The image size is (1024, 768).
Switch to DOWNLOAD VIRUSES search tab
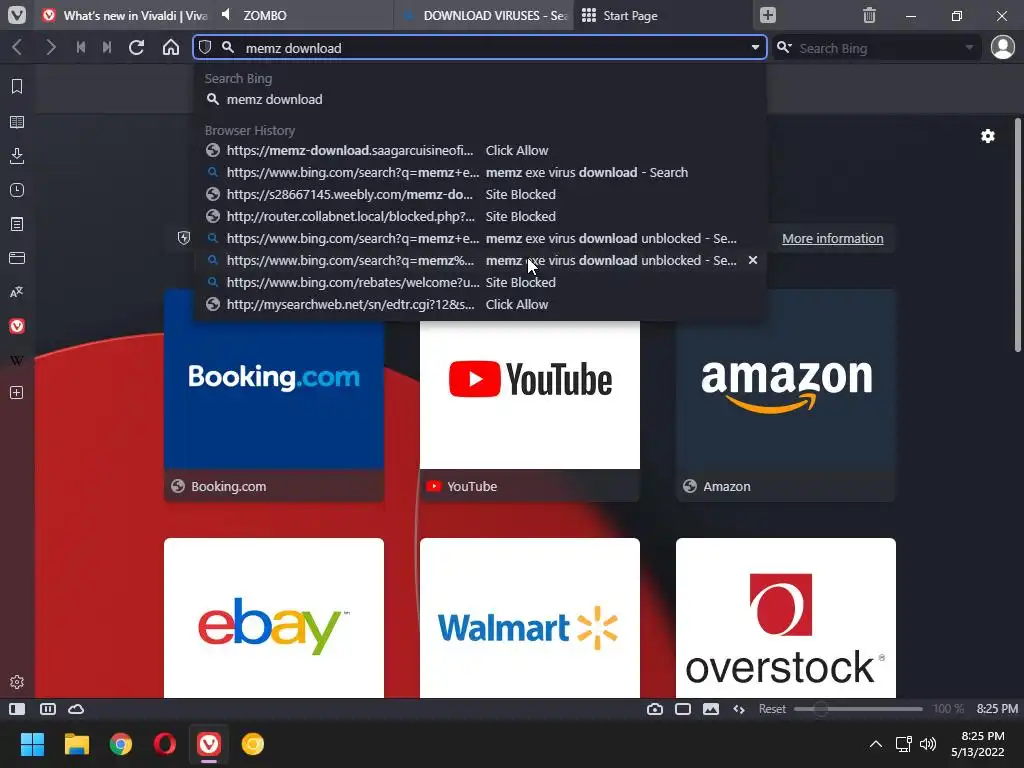[483, 15]
